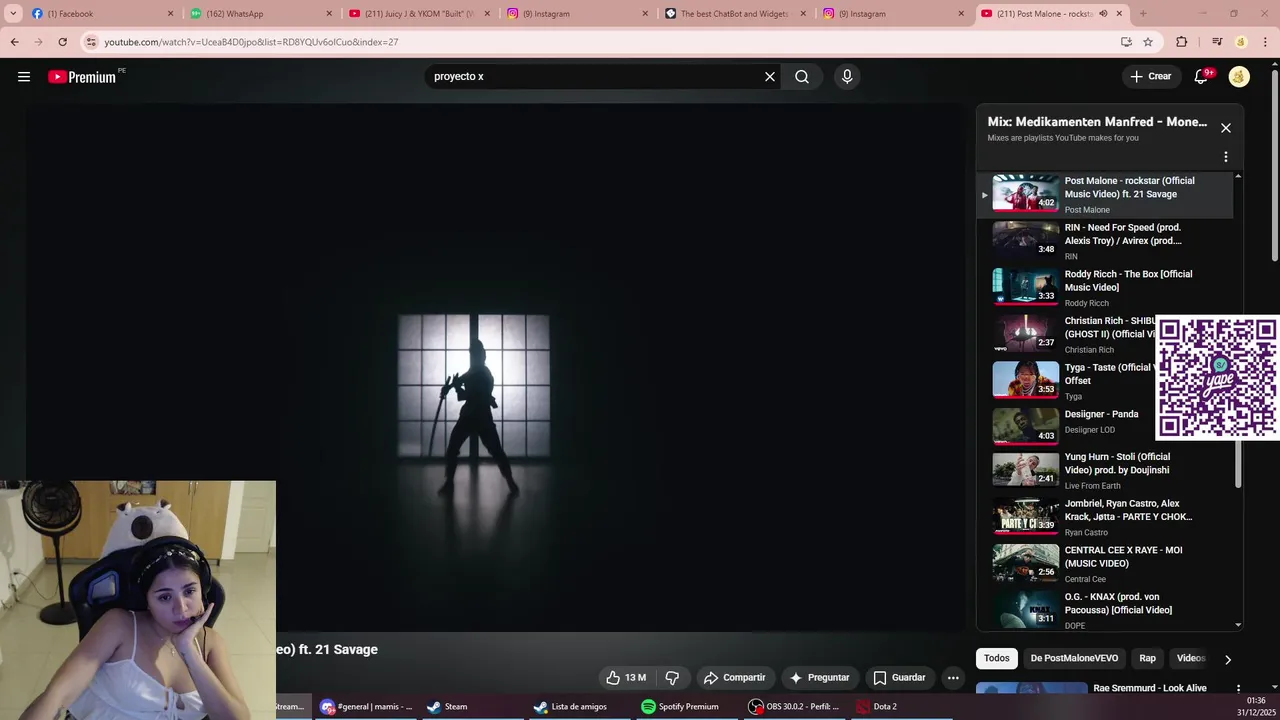1280x720 pixels.
Task: Open Chrome media controls icon
Action: pos(1217,42)
